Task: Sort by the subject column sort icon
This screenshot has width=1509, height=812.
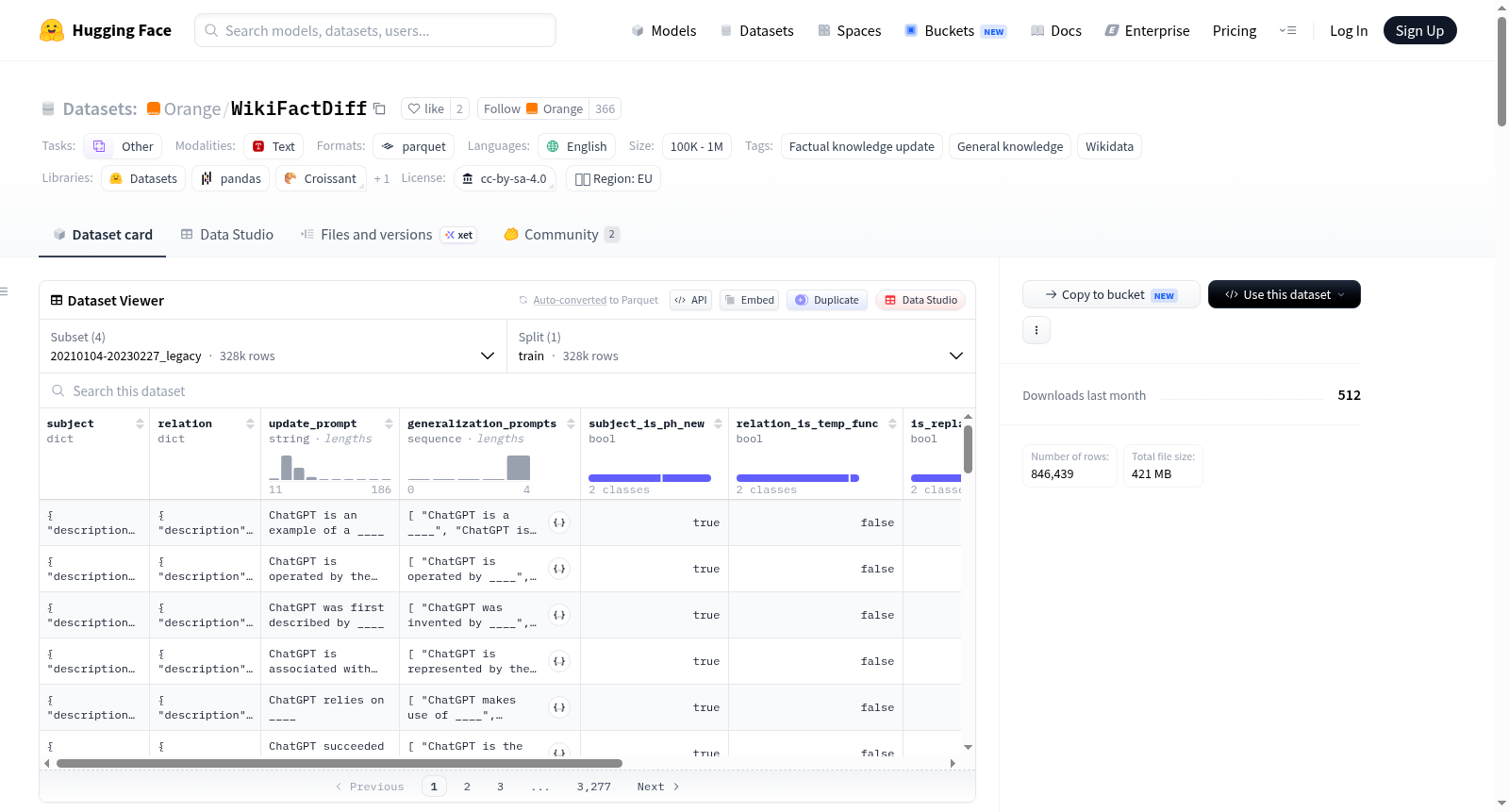Action: [140, 423]
